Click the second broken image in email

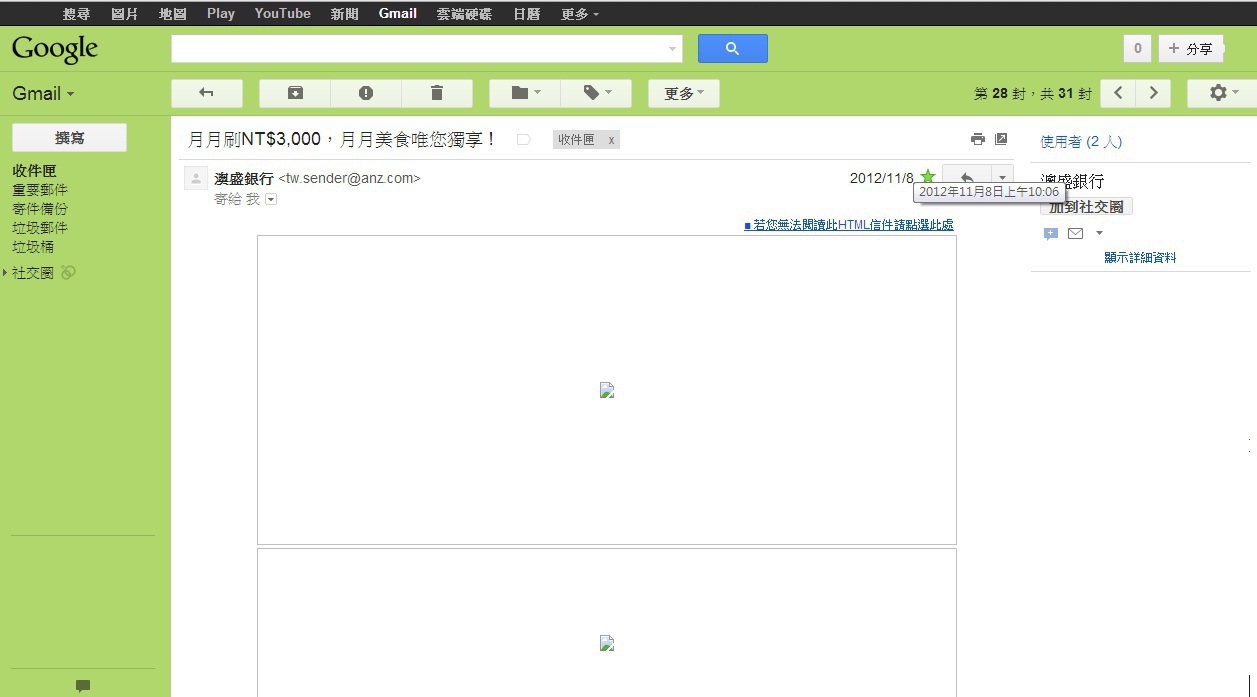pyautogui.click(x=606, y=643)
